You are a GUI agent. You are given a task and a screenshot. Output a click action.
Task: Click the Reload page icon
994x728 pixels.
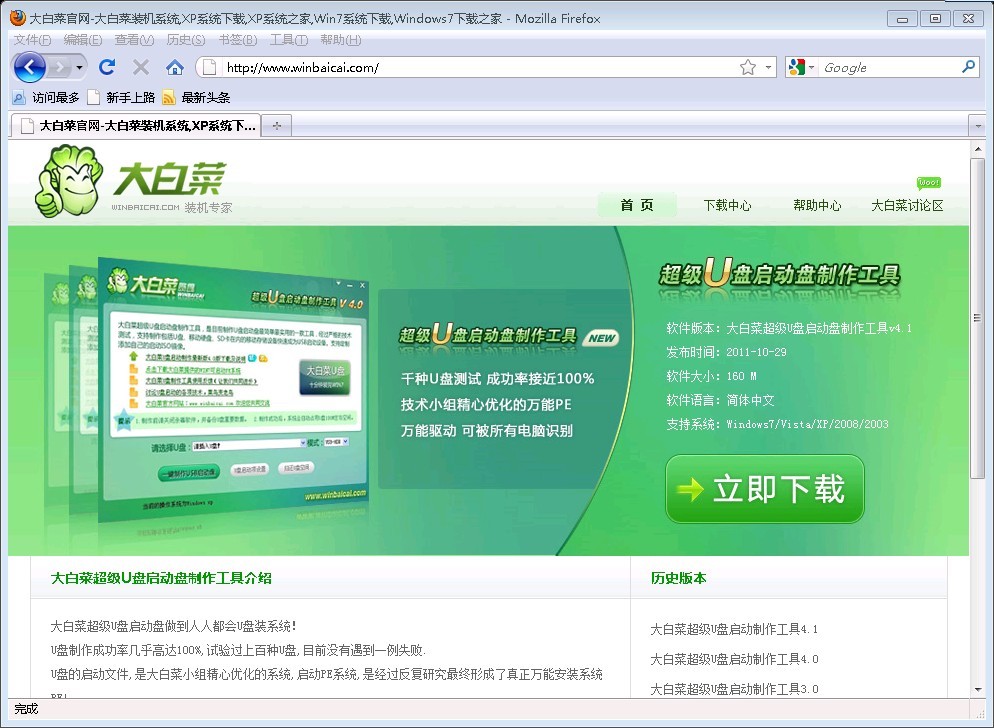(107, 67)
